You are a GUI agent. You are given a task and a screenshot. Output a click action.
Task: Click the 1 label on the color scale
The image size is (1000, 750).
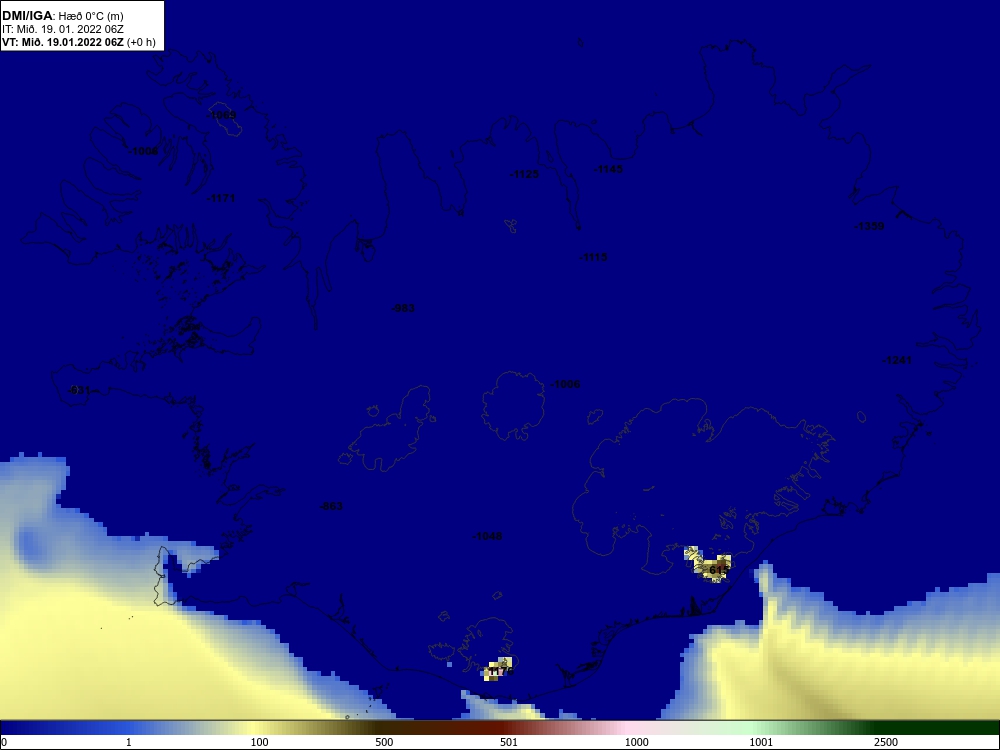pyautogui.click(x=128, y=742)
